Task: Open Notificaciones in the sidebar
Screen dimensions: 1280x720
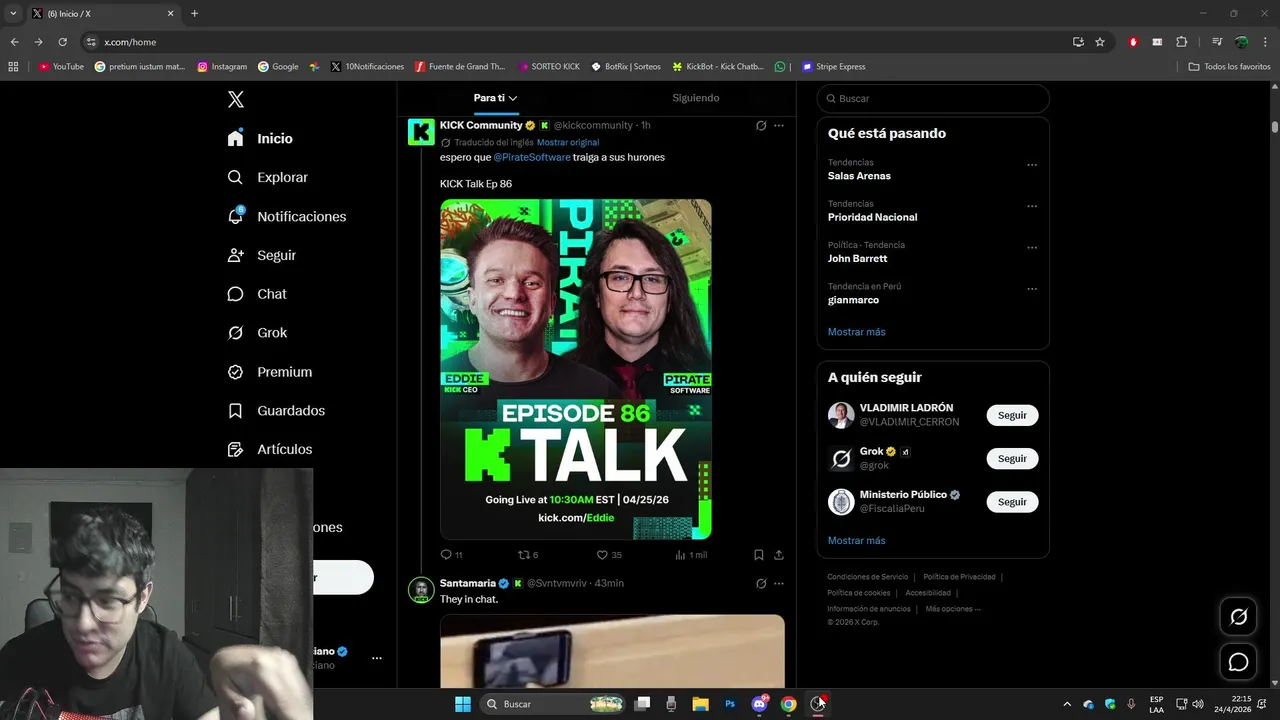Action: (287, 216)
